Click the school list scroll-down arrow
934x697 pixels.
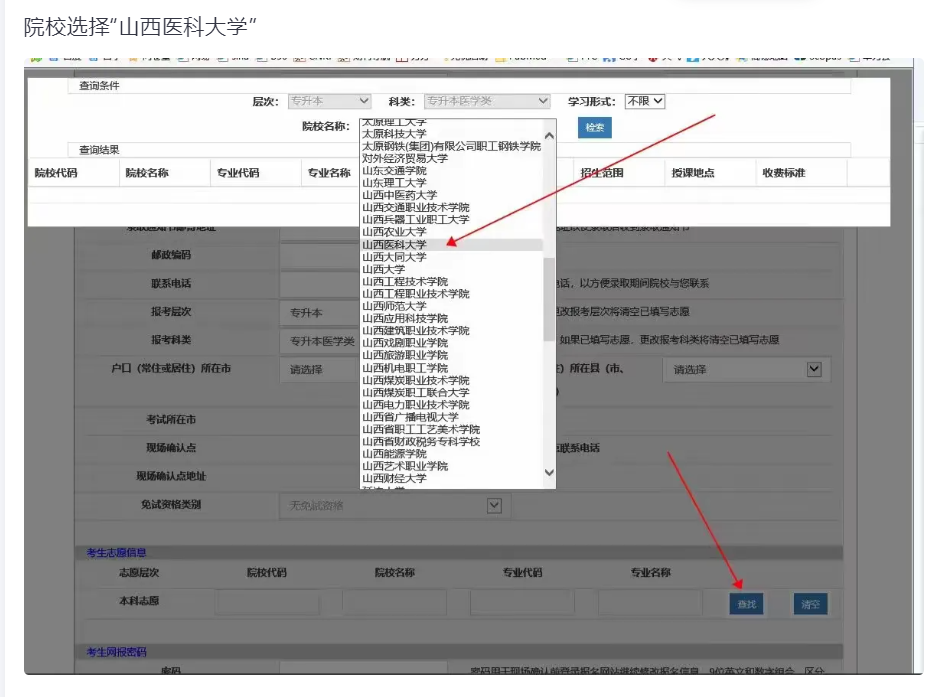click(549, 472)
